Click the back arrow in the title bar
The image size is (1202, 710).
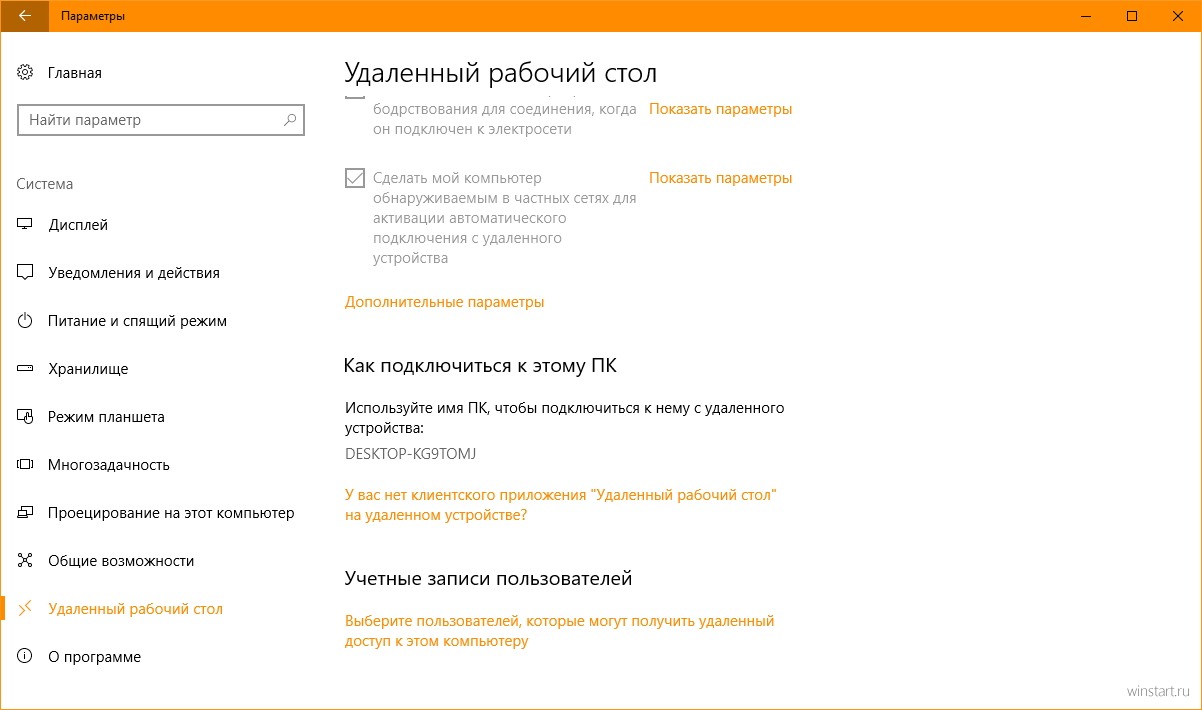click(x=24, y=16)
